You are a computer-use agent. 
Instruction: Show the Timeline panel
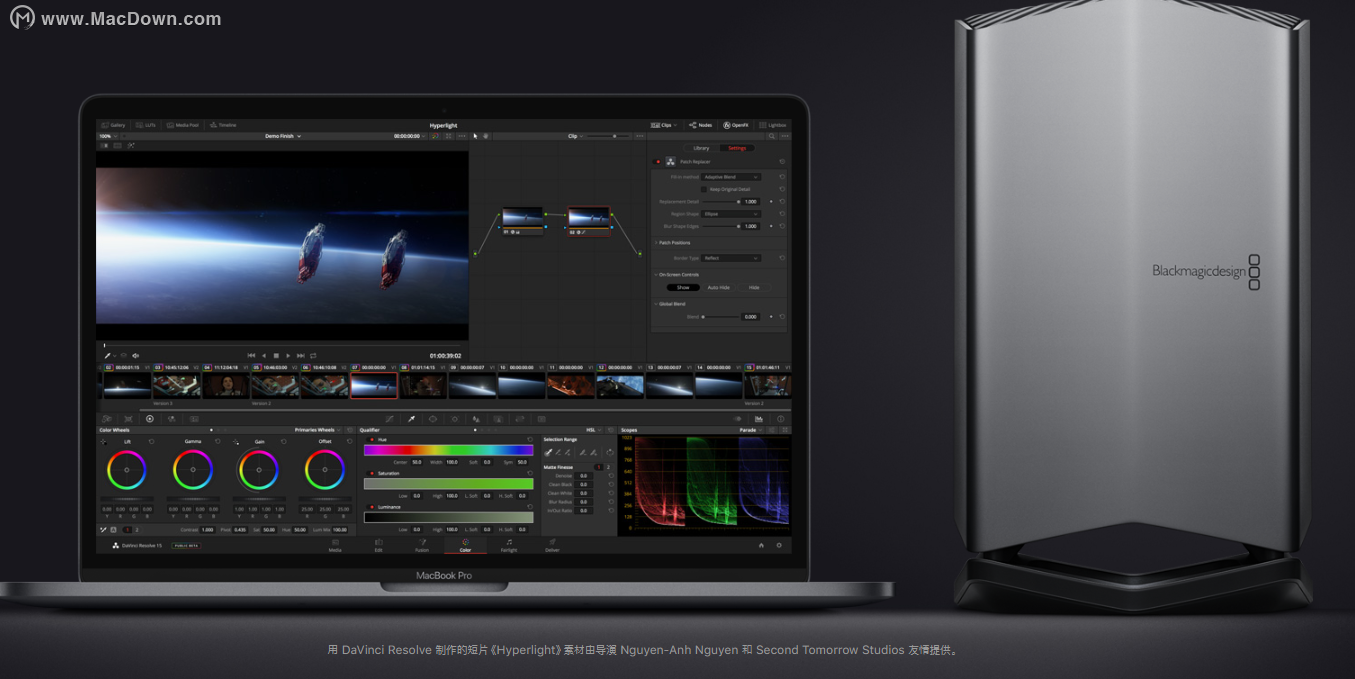[x=223, y=125]
